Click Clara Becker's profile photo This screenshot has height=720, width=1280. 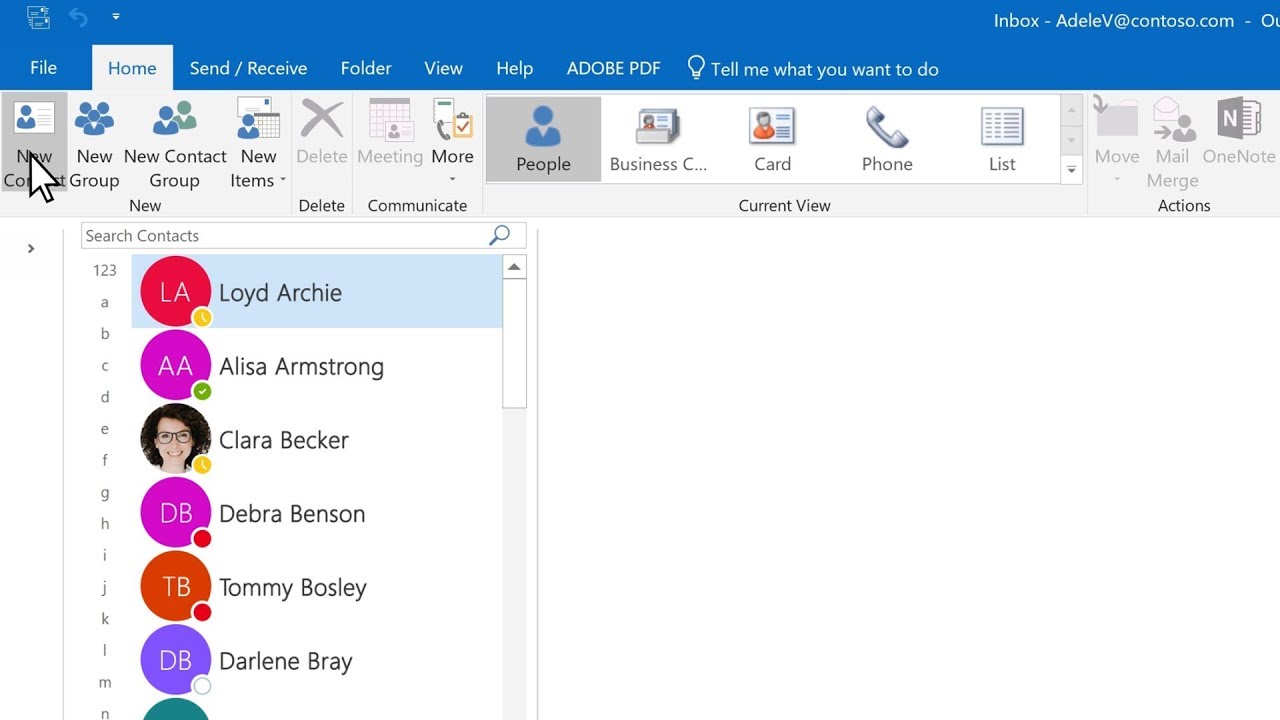click(x=176, y=439)
